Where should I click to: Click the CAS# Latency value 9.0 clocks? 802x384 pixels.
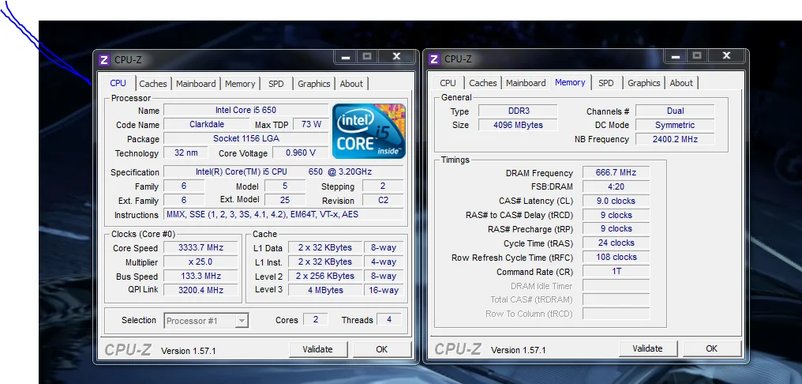[x=616, y=201]
